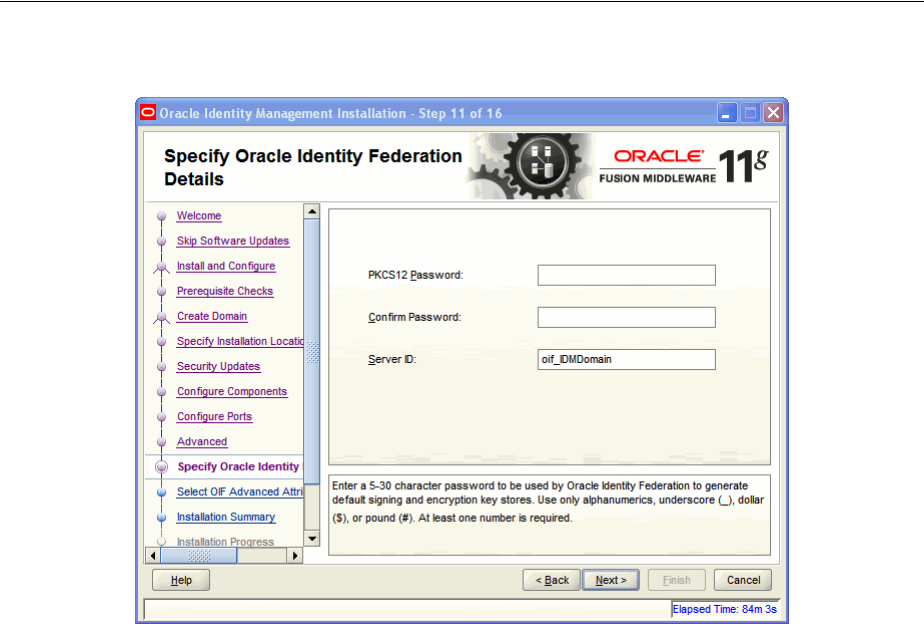This screenshot has height=624, width=924.
Task: Click the password requirements help text
Action: (x=547, y=502)
